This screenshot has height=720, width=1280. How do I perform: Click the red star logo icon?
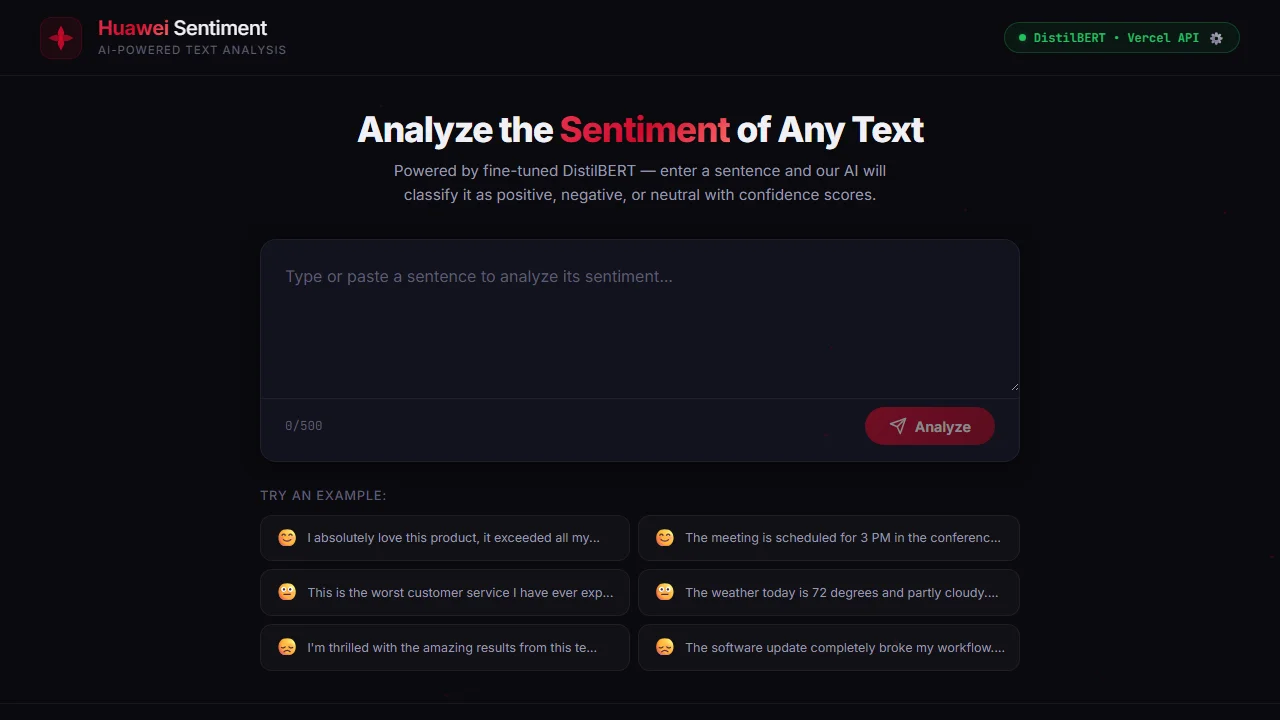[x=61, y=38]
